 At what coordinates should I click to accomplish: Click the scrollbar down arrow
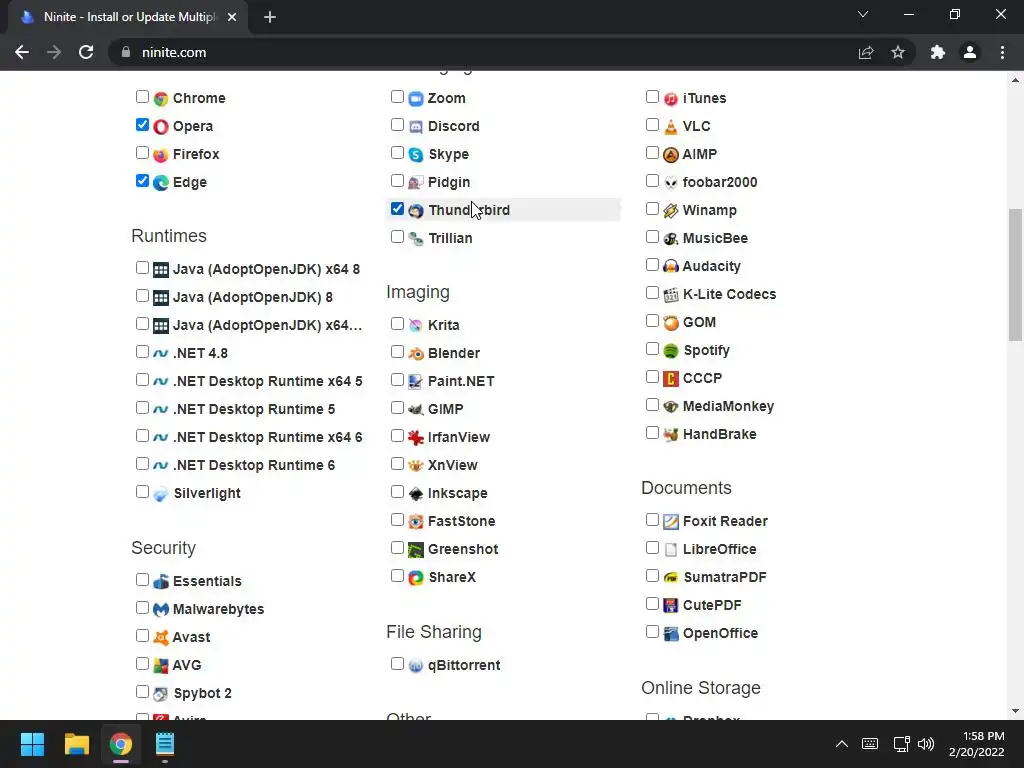1015,711
